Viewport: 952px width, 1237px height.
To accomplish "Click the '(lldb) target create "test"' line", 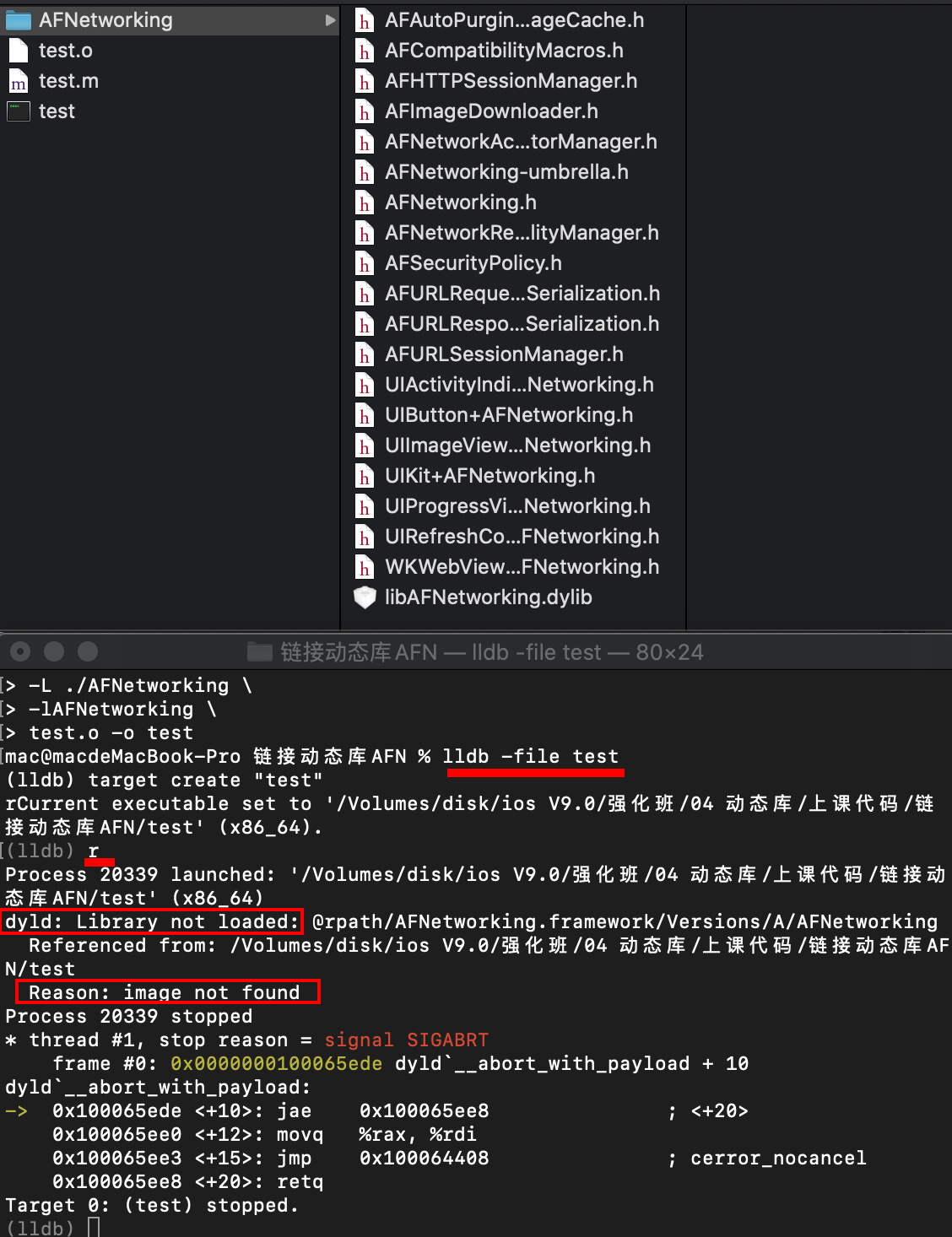I will point(164,780).
